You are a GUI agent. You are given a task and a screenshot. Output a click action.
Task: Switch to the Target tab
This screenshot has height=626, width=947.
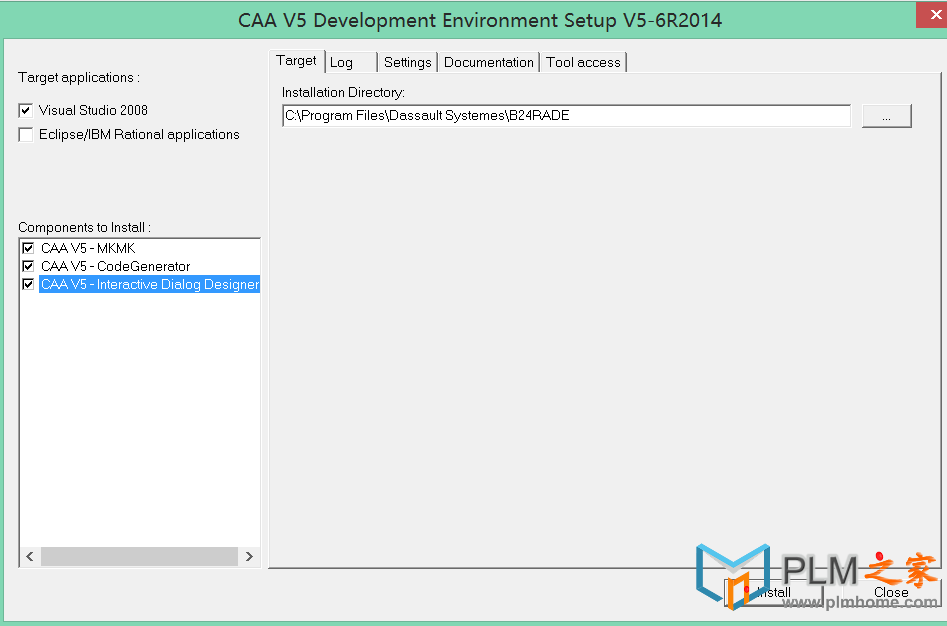[297, 61]
